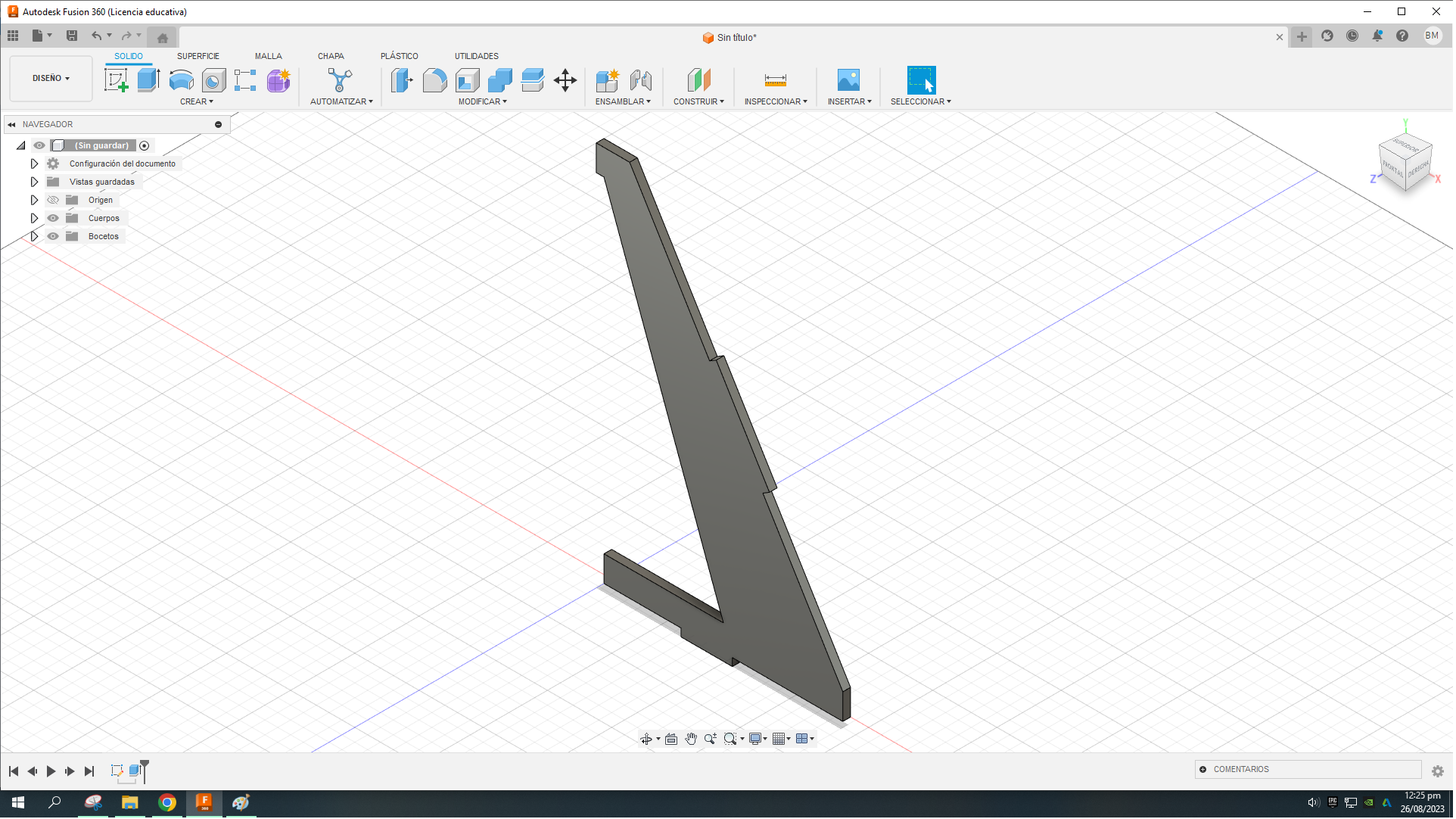Activate the Pan tool in navigation bar
The height and width of the screenshot is (819, 1456).
tap(690, 738)
